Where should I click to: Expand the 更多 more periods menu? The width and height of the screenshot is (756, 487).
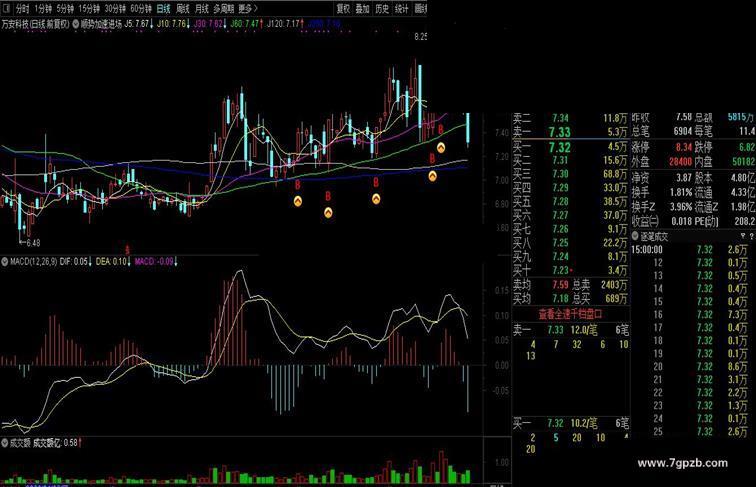tap(247, 9)
